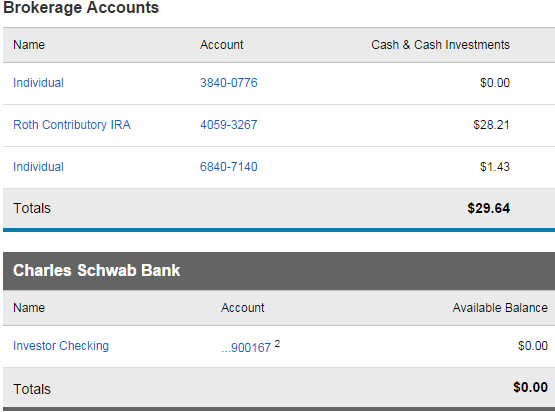Open the Individual account ending 0776

[38, 83]
